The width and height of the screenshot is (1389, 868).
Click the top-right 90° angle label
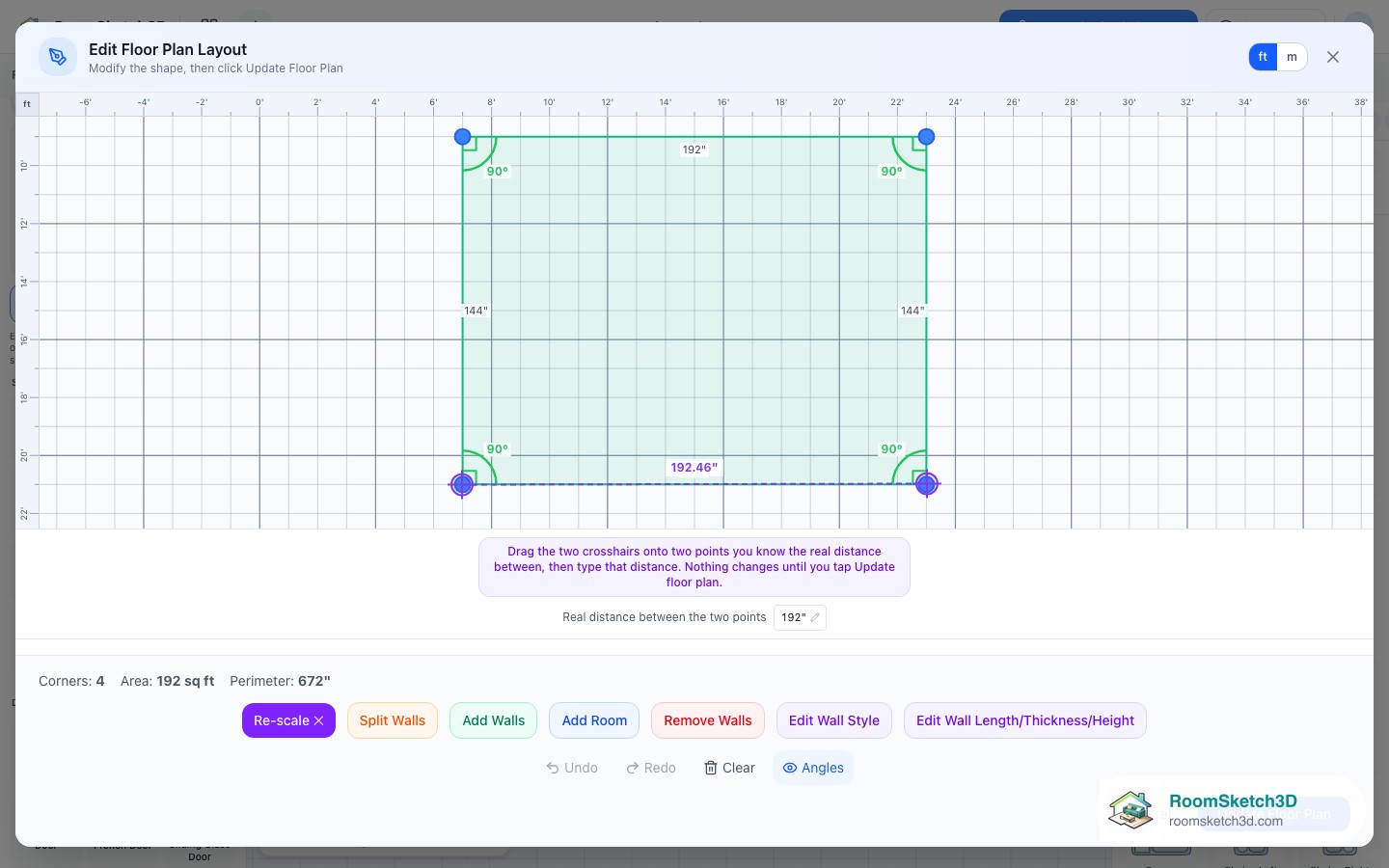[891, 171]
